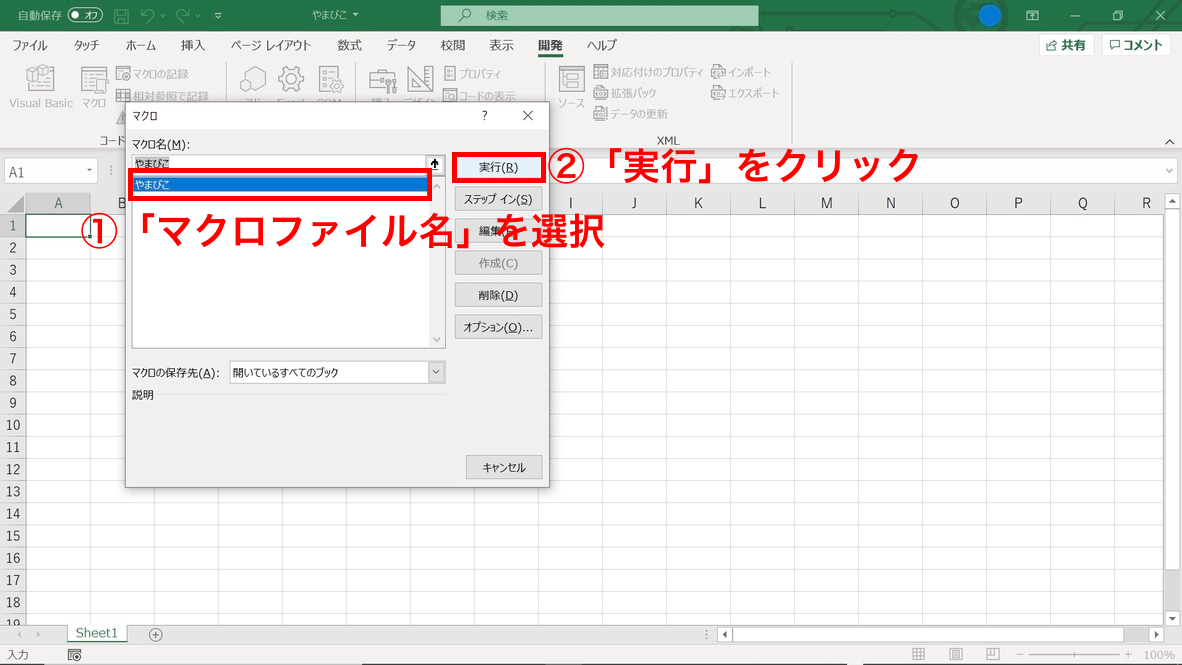Image resolution: width=1182 pixels, height=665 pixels.
Task: Customize Quick Access Toolbar dropdown
Action: (x=218, y=15)
